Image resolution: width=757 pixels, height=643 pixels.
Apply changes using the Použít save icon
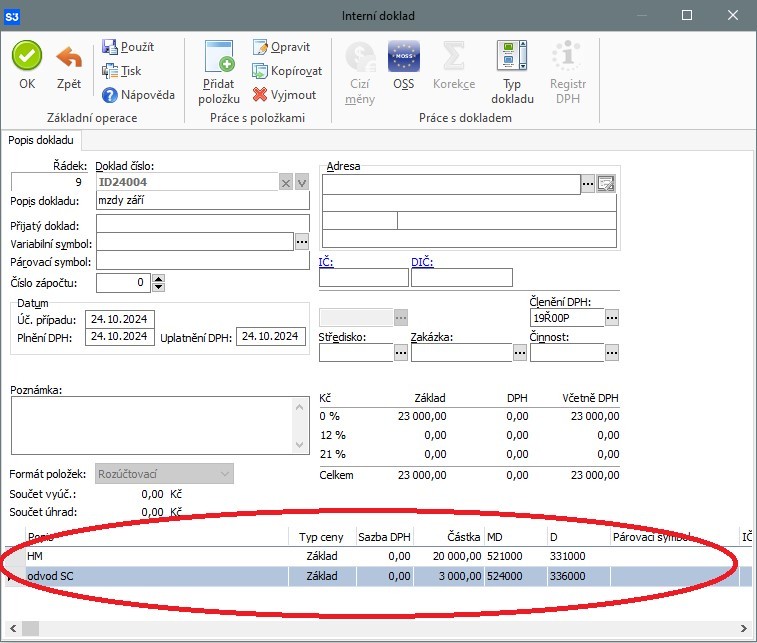coord(110,47)
